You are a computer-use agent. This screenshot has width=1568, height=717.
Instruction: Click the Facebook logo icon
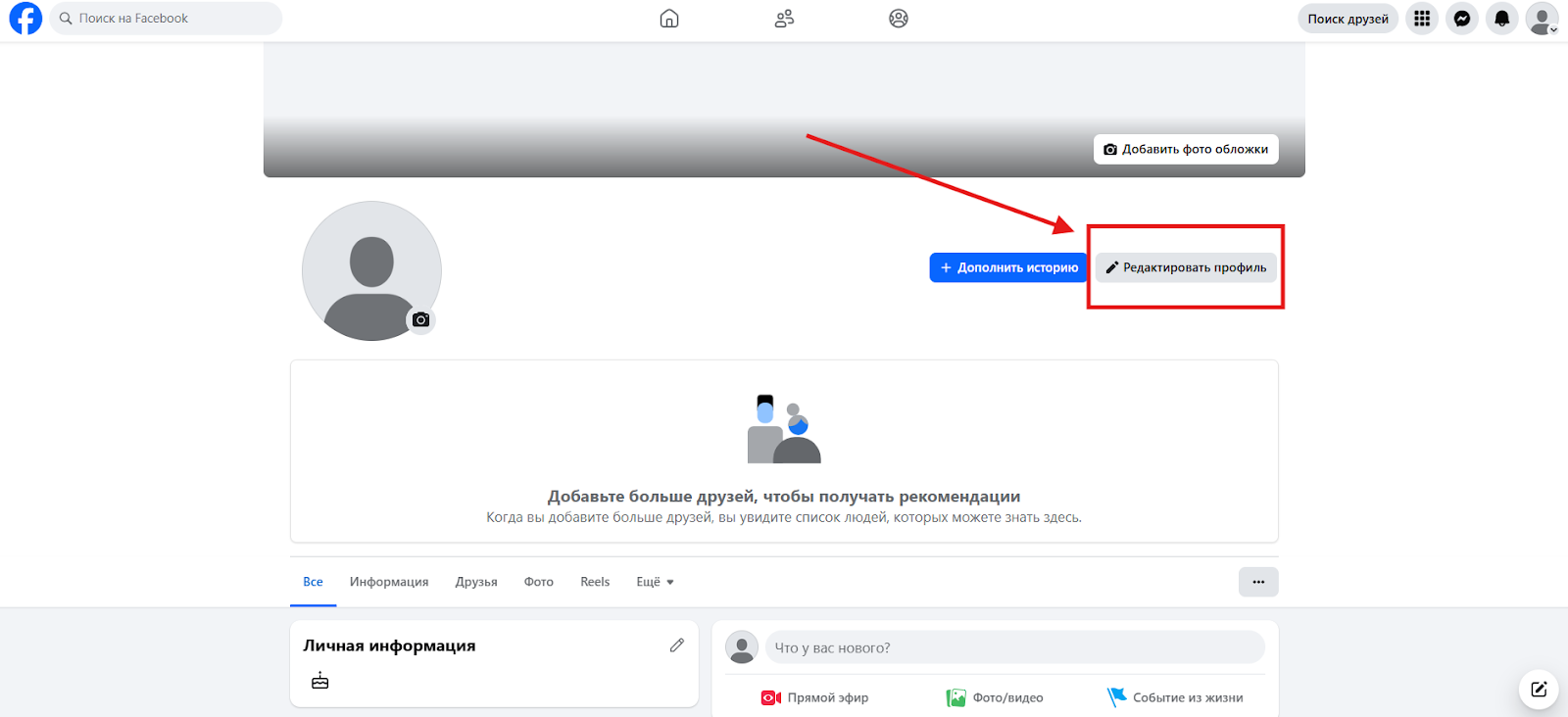click(x=25, y=19)
